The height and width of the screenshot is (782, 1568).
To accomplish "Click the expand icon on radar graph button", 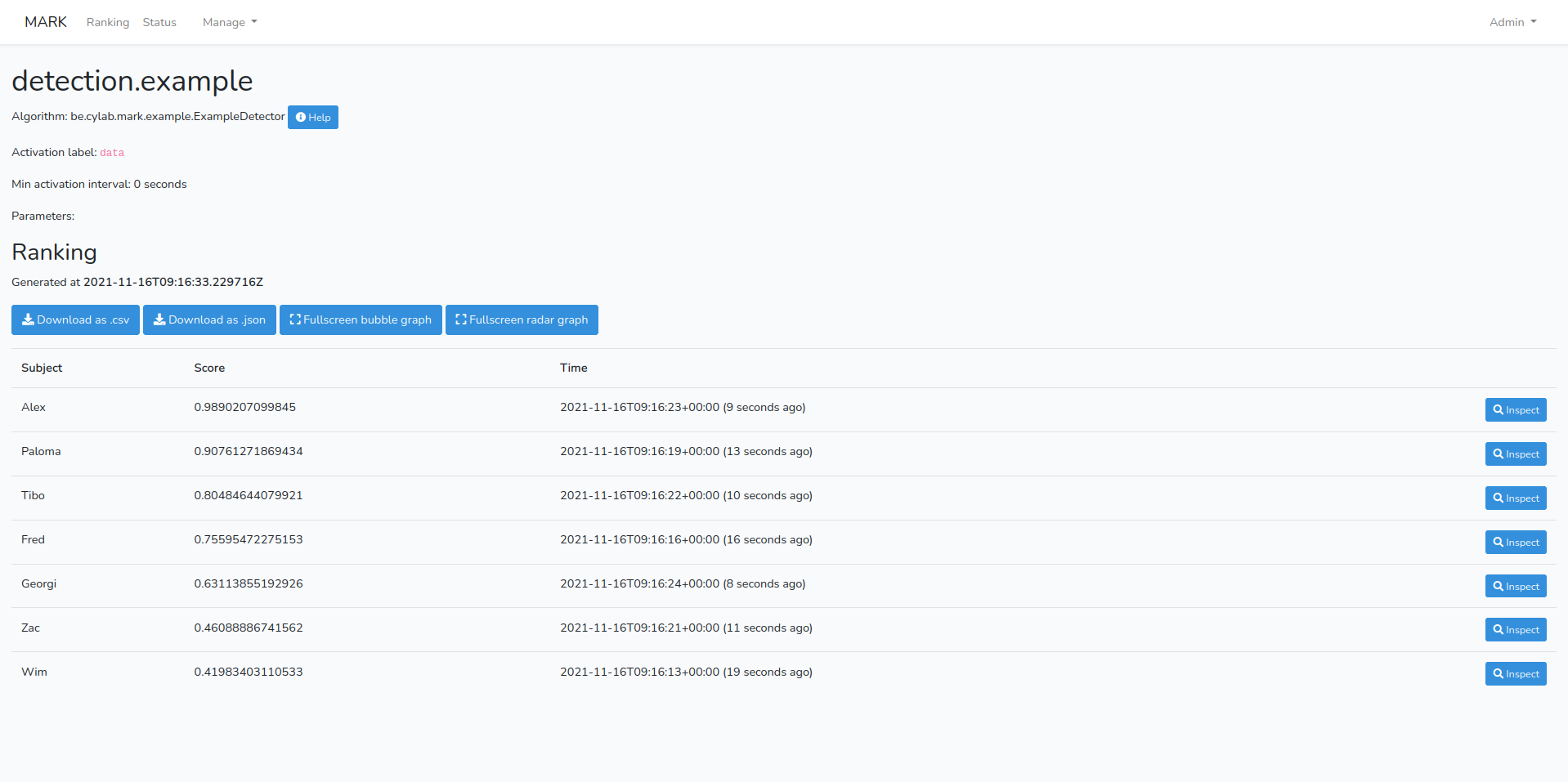I will [x=461, y=320].
